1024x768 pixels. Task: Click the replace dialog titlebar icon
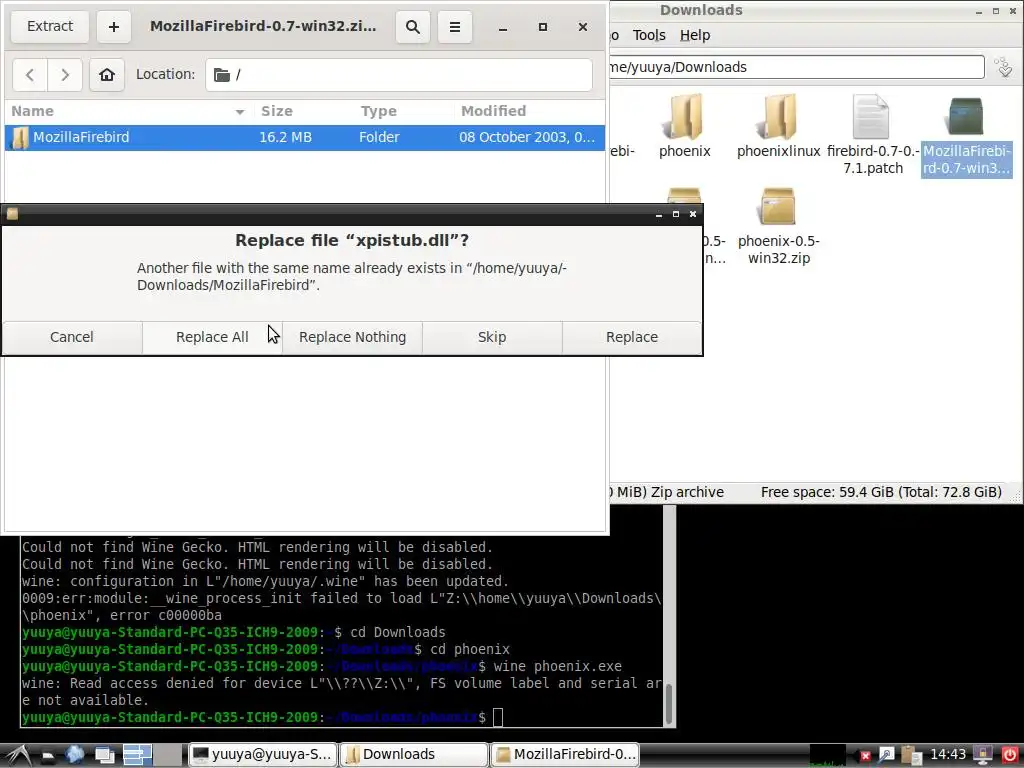[x=12, y=214]
